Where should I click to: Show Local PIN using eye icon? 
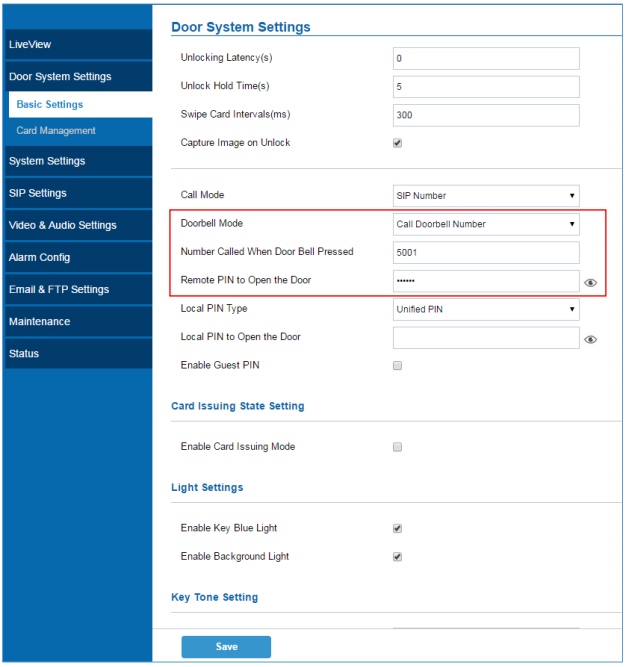point(590,339)
